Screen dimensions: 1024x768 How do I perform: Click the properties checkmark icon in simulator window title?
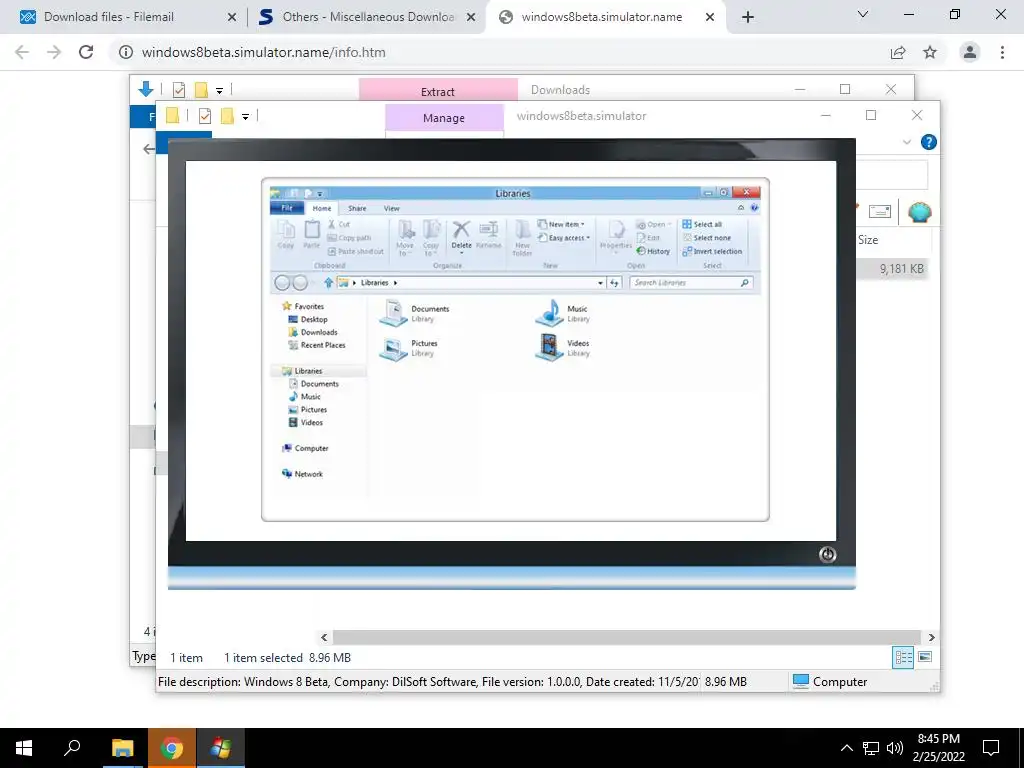point(204,116)
